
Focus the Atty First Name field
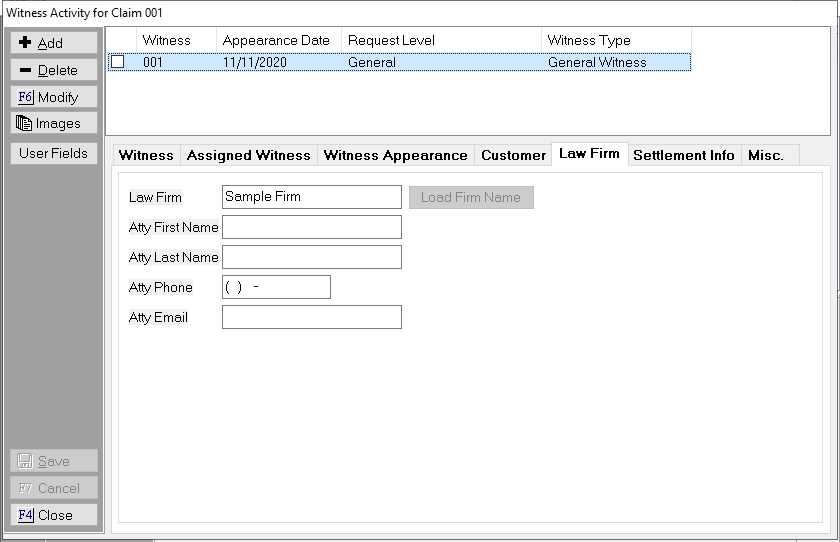click(311, 227)
